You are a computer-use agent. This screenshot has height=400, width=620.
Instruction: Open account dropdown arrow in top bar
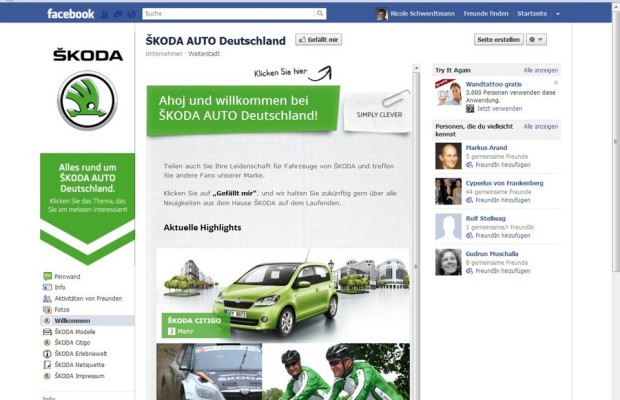tap(558, 14)
